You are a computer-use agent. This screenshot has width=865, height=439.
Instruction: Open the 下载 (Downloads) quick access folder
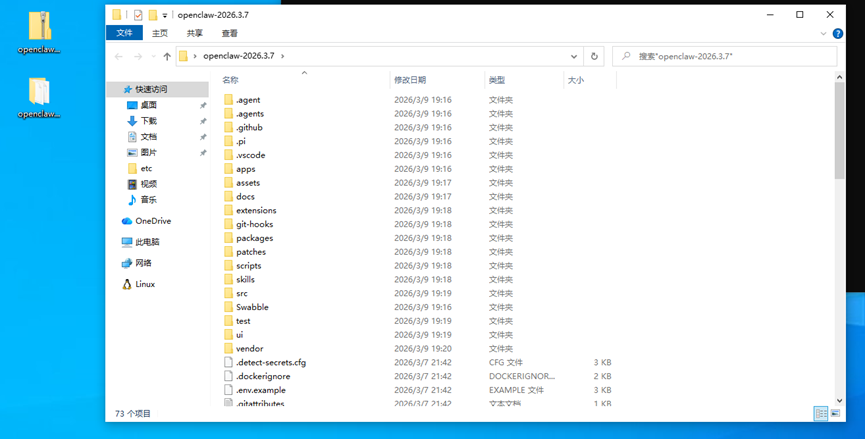(x=148, y=121)
